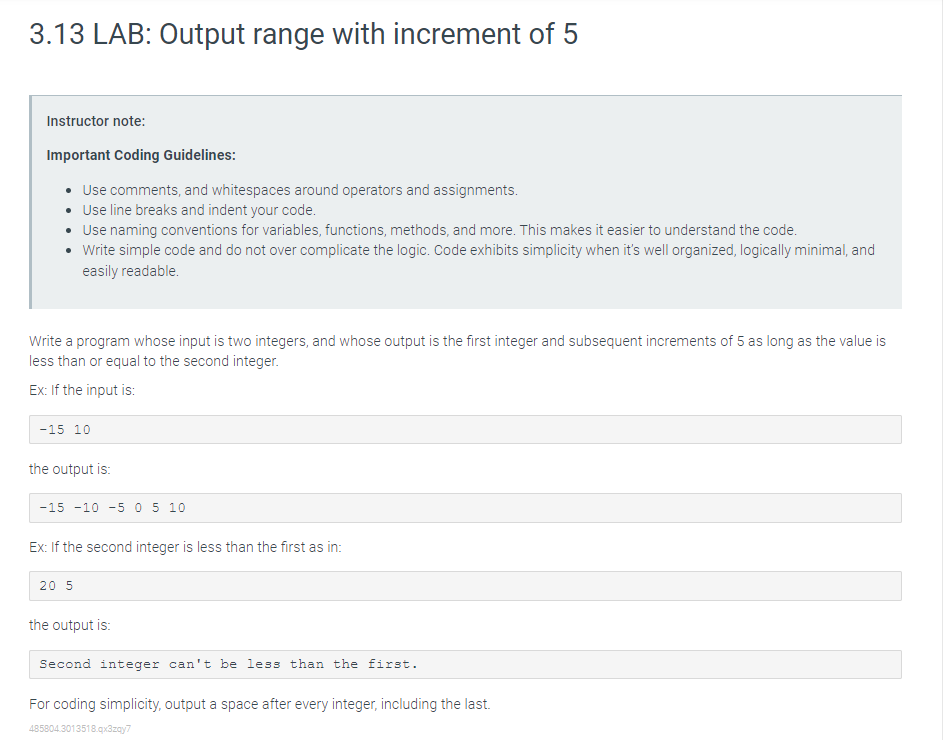This screenshot has width=943, height=740.
Task: Click the '-15 -10 -5 0 5 10' output box
Action: [465, 508]
